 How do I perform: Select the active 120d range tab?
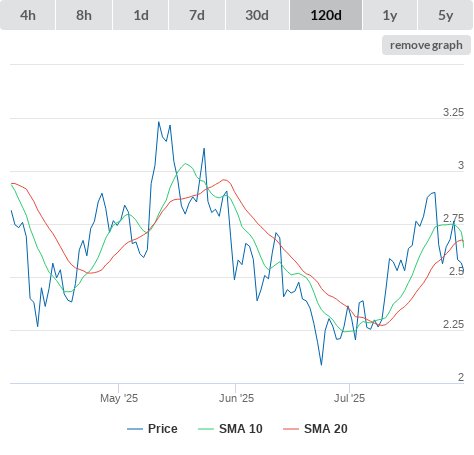coord(326,15)
